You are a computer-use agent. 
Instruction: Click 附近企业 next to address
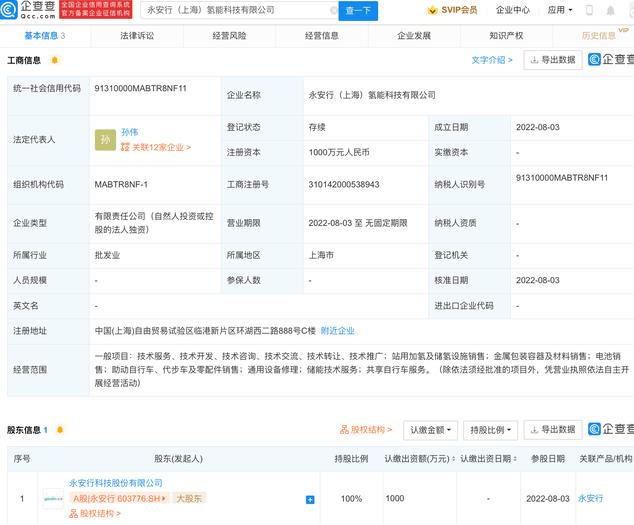coord(337,331)
